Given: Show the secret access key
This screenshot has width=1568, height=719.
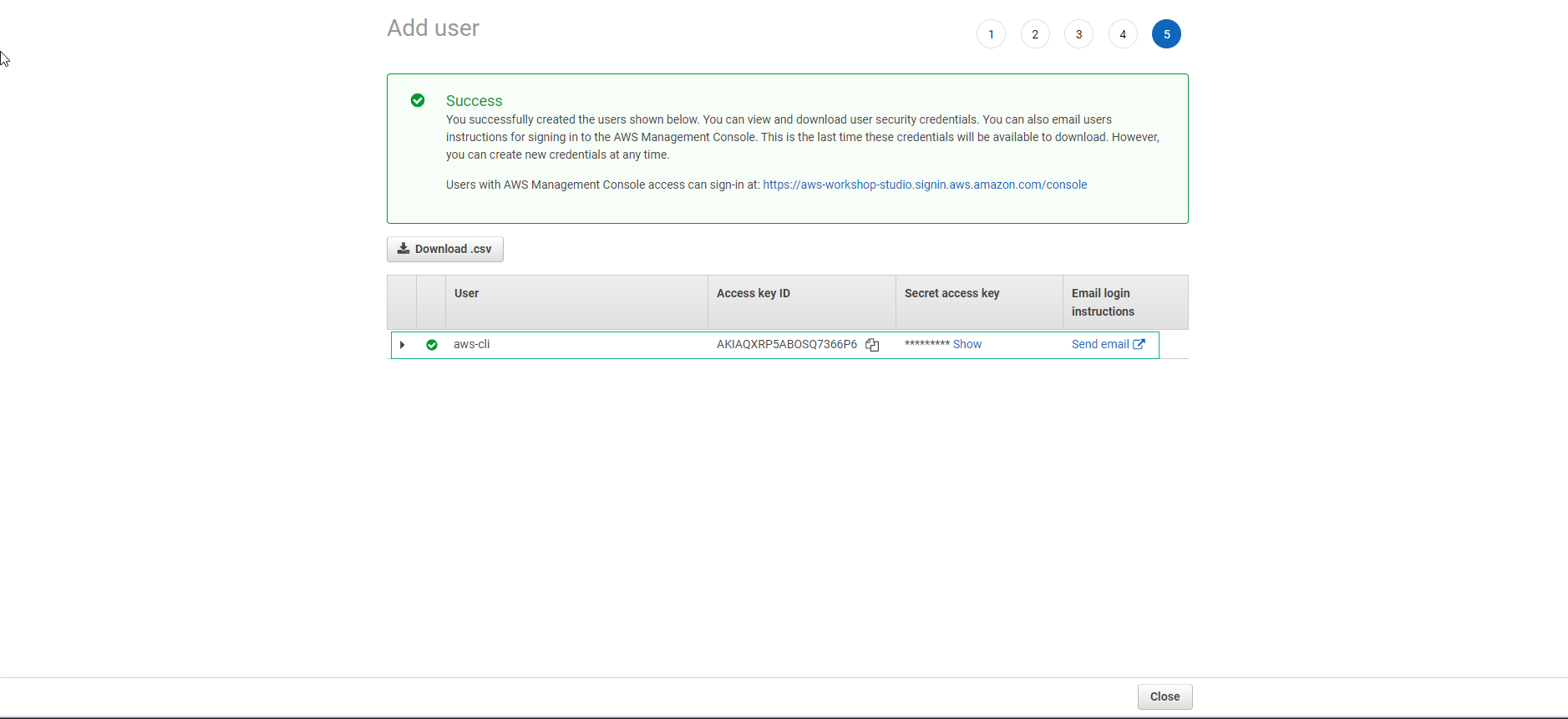Looking at the screenshot, I should (x=967, y=344).
